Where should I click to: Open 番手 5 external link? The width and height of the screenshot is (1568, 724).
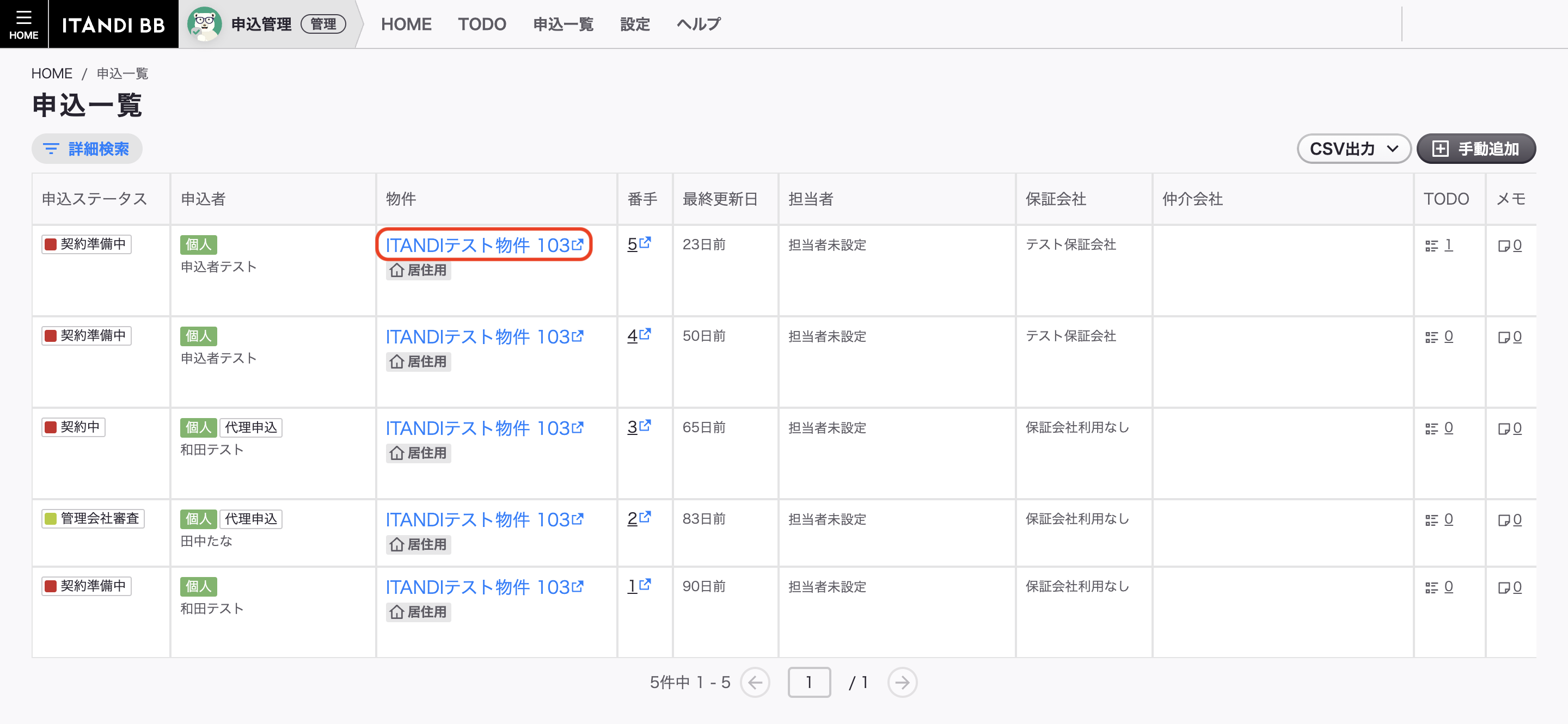(639, 244)
